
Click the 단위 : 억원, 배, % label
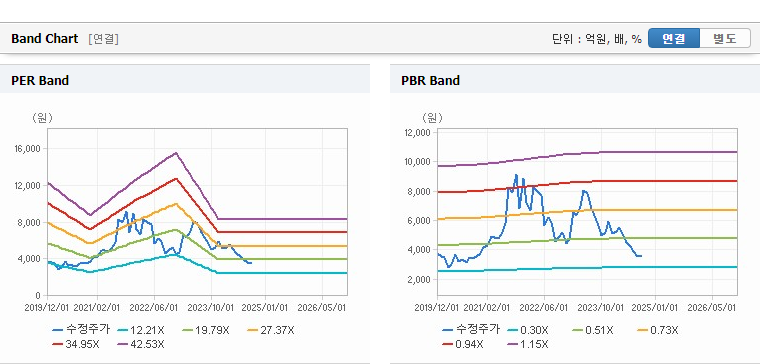pyautogui.click(x=597, y=39)
